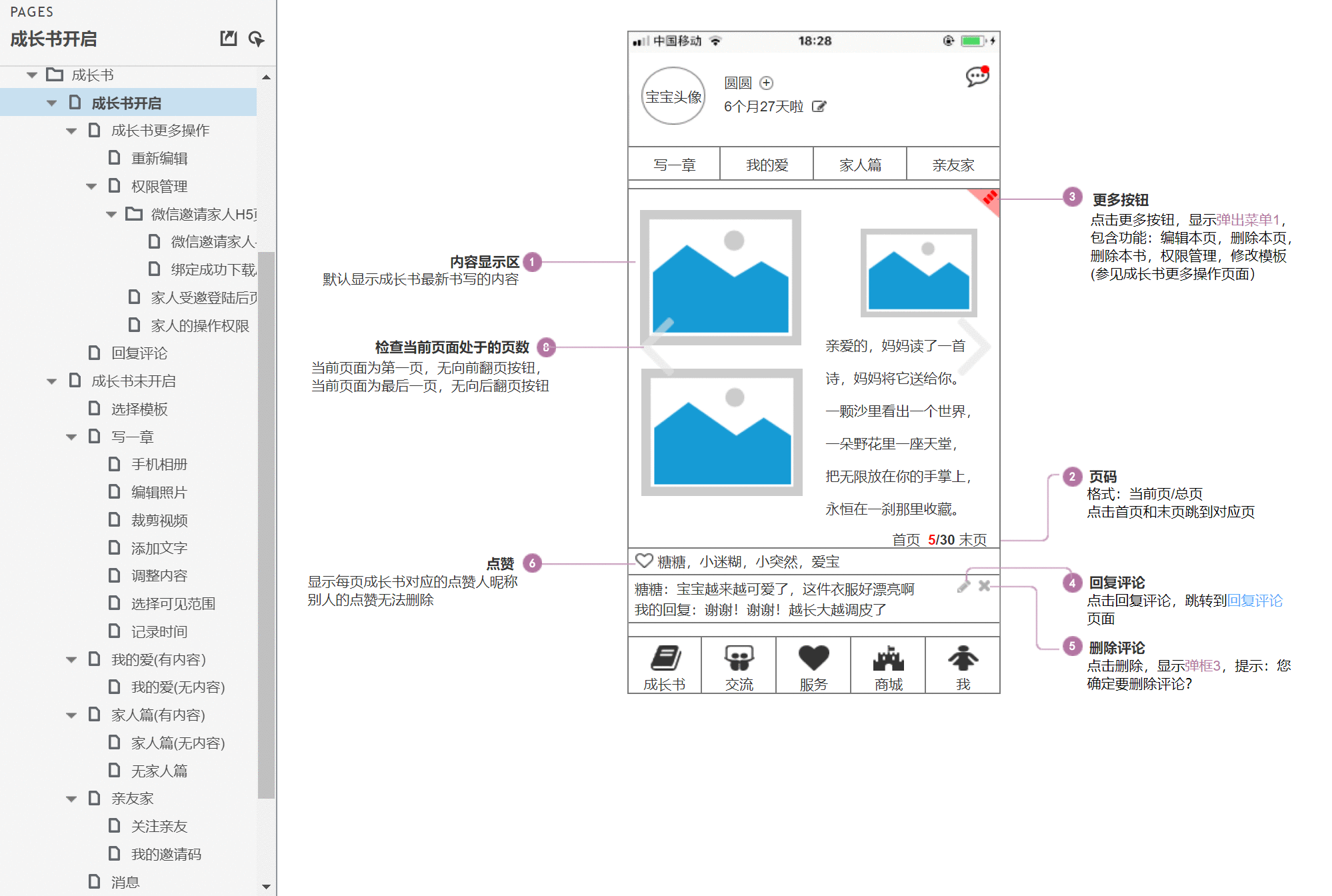Open the blue 回复评论 link
The image size is (1332, 896).
1255,601
